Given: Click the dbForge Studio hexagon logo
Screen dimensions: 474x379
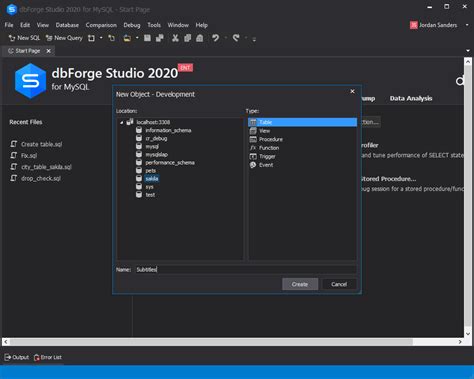Looking at the screenshot, I should point(30,81).
